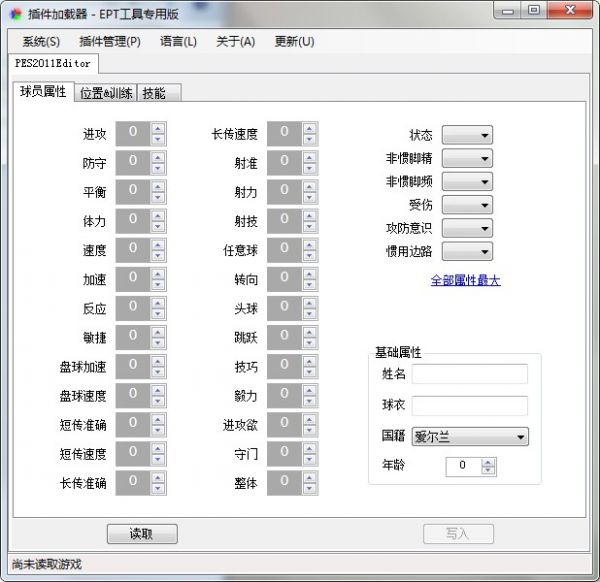Decrease the 盘球加速 value with down arrow
Viewport: 600px width, 582px height.
[x=158, y=372]
